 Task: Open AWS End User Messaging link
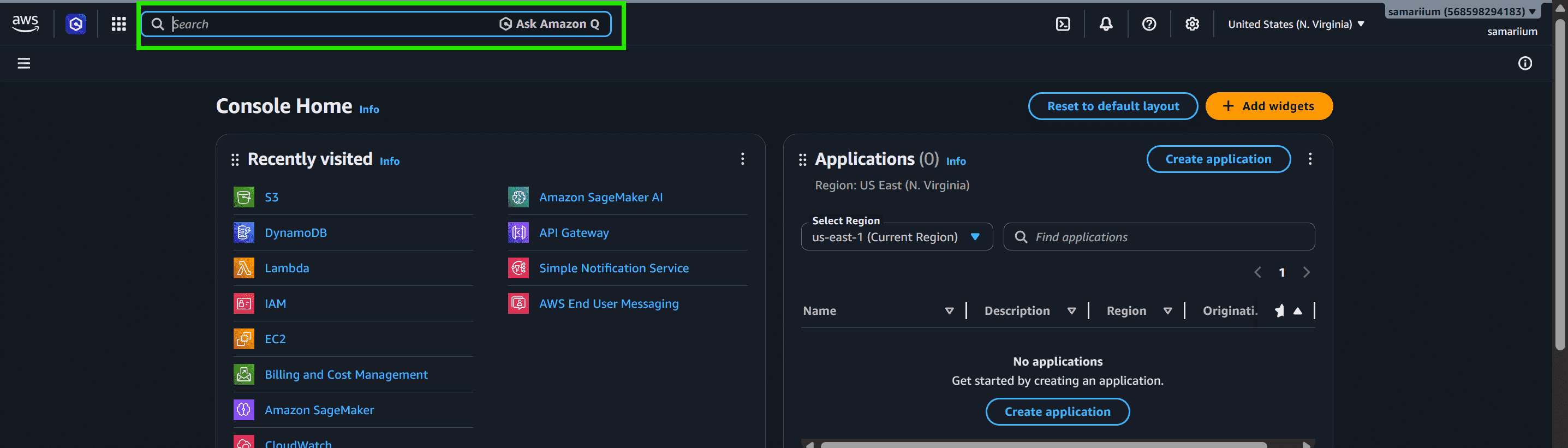[609, 303]
